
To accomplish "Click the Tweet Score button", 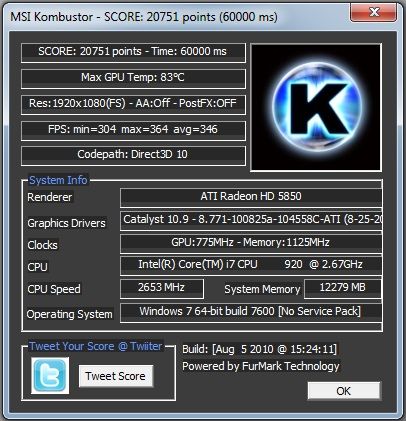I will 116,376.
